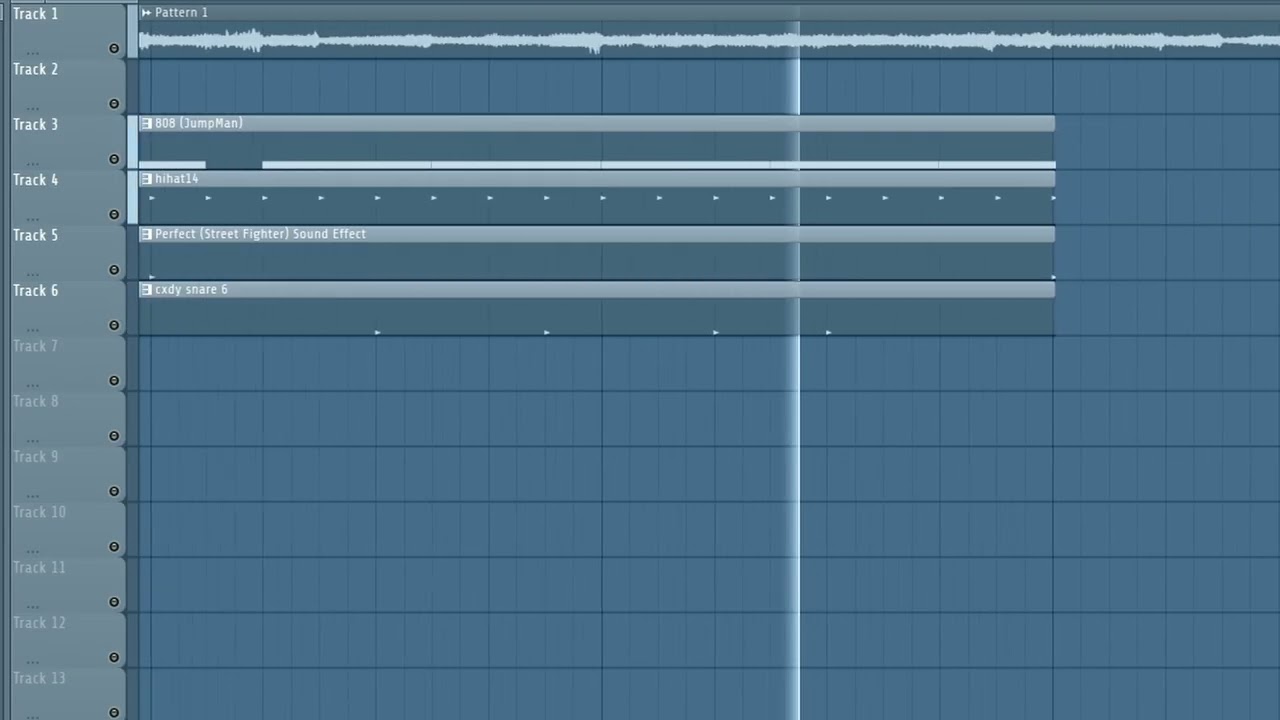Open the Perfect (Street Fighter) clip menu icon

click(146, 234)
